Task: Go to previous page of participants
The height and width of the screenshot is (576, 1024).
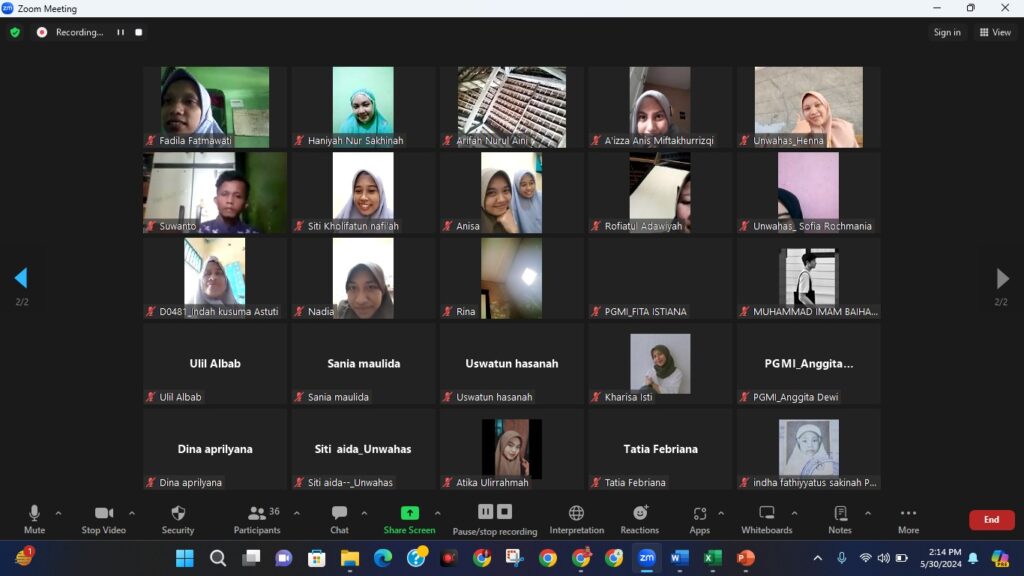Action: (x=21, y=278)
